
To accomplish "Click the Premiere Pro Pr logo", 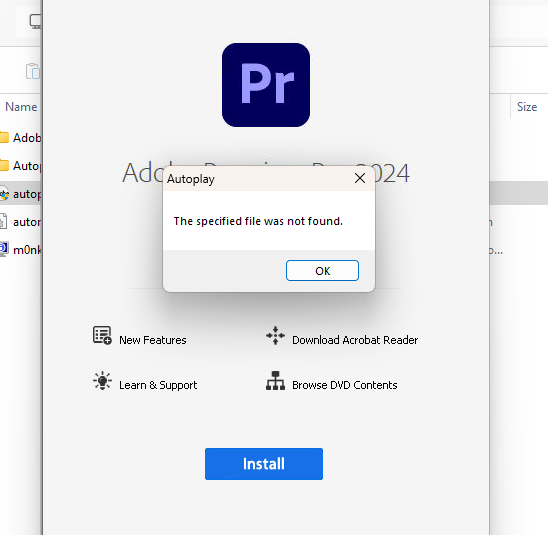I will 266,85.
